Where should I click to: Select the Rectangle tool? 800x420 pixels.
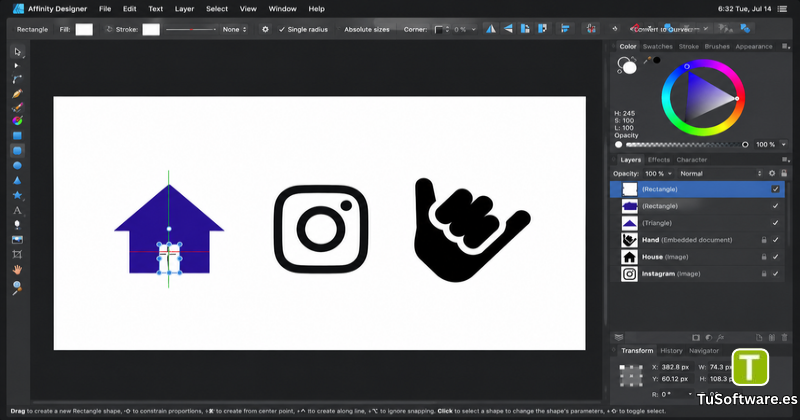(x=17, y=136)
